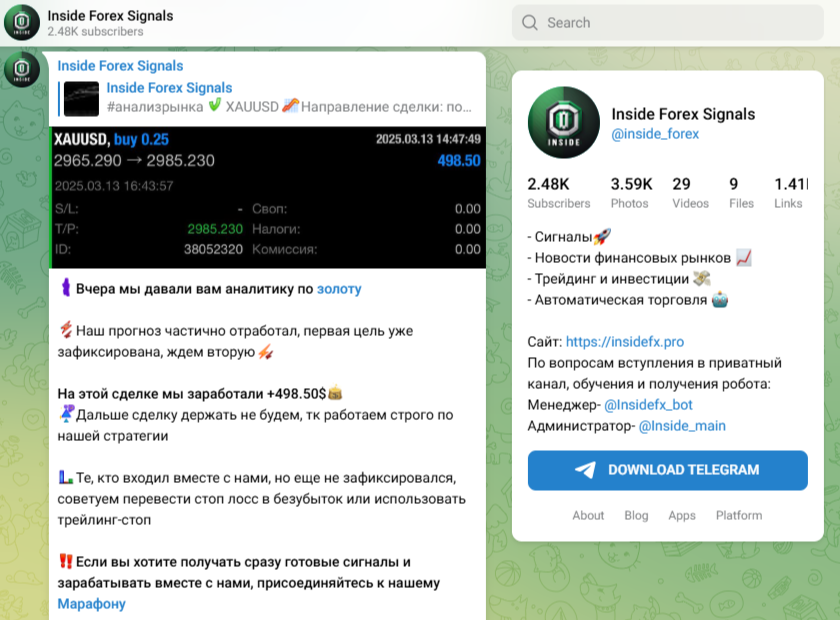Click the 2.48K Subscribers counter
The width and height of the screenshot is (840, 620).
(x=559, y=193)
